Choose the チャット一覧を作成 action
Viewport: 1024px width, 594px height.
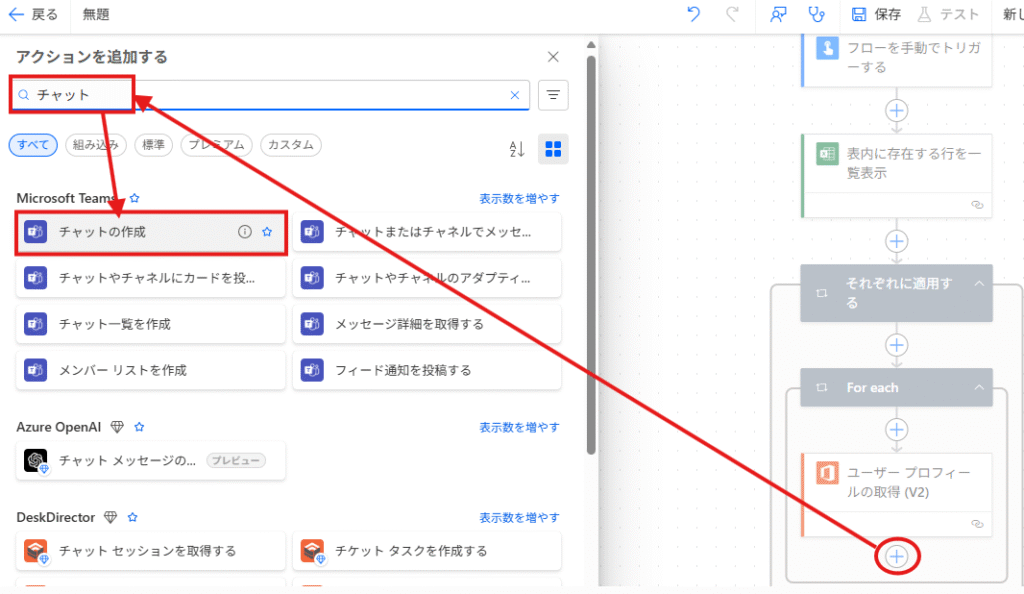pyautogui.click(x=151, y=324)
